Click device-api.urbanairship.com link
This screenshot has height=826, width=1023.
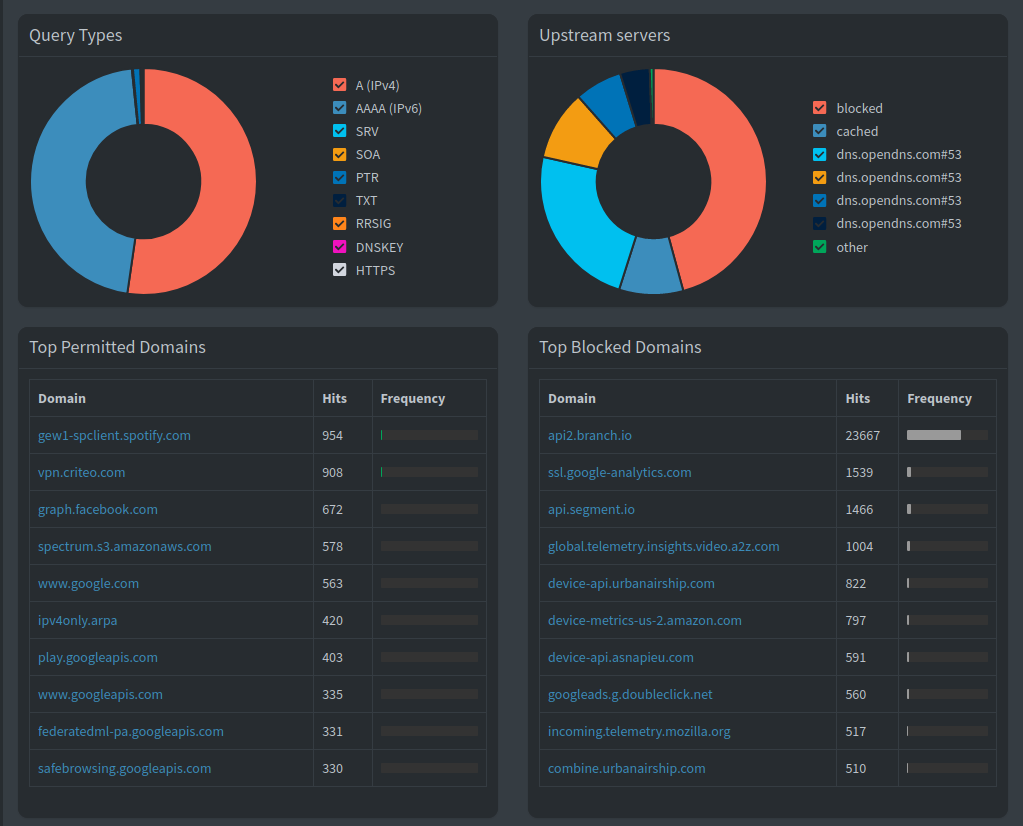[631, 583]
